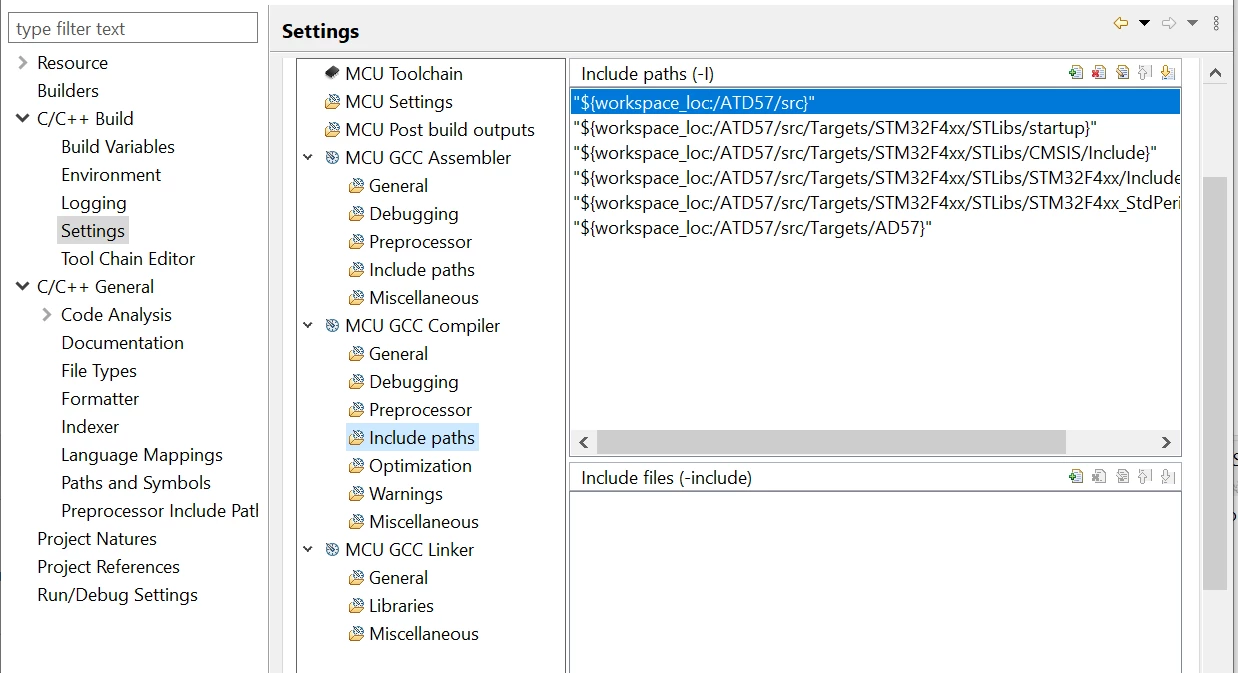Select Debugging under MCU GCC Compiler
The height and width of the screenshot is (673, 1238).
tap(414, 381)
